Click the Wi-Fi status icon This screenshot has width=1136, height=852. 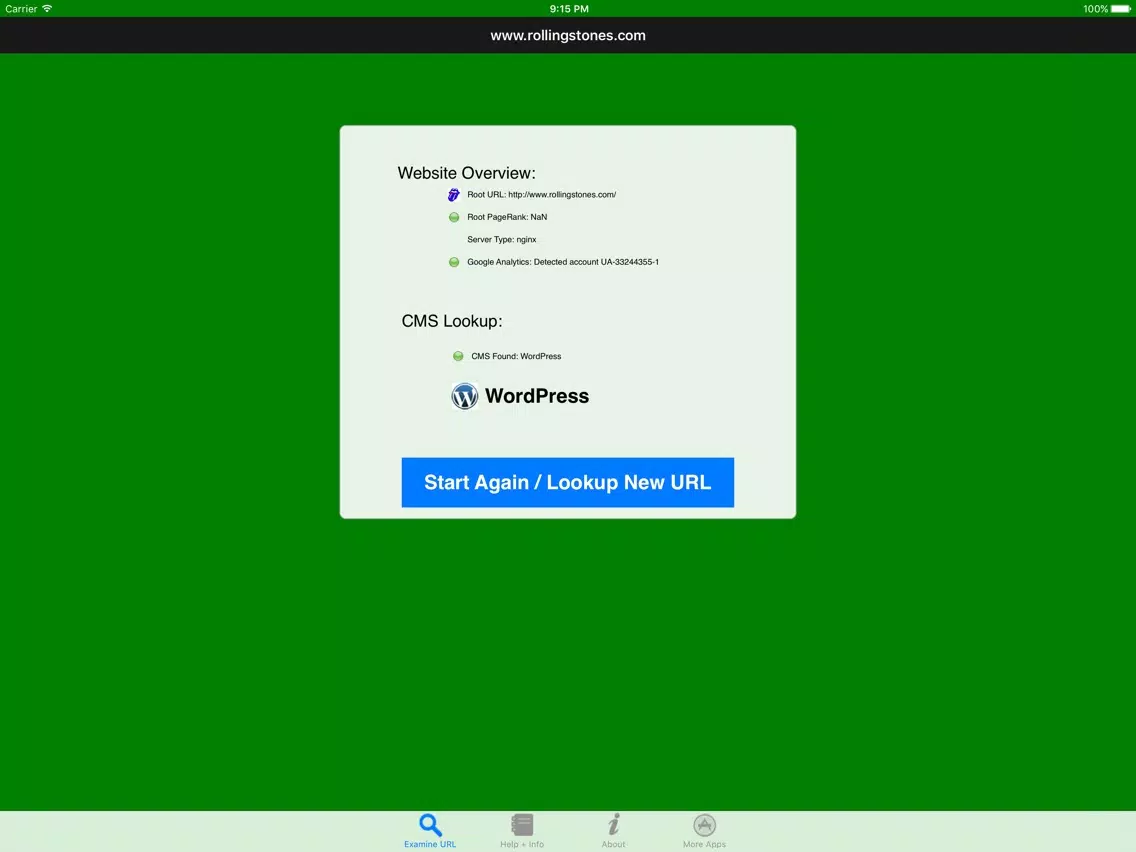[47, 9]
